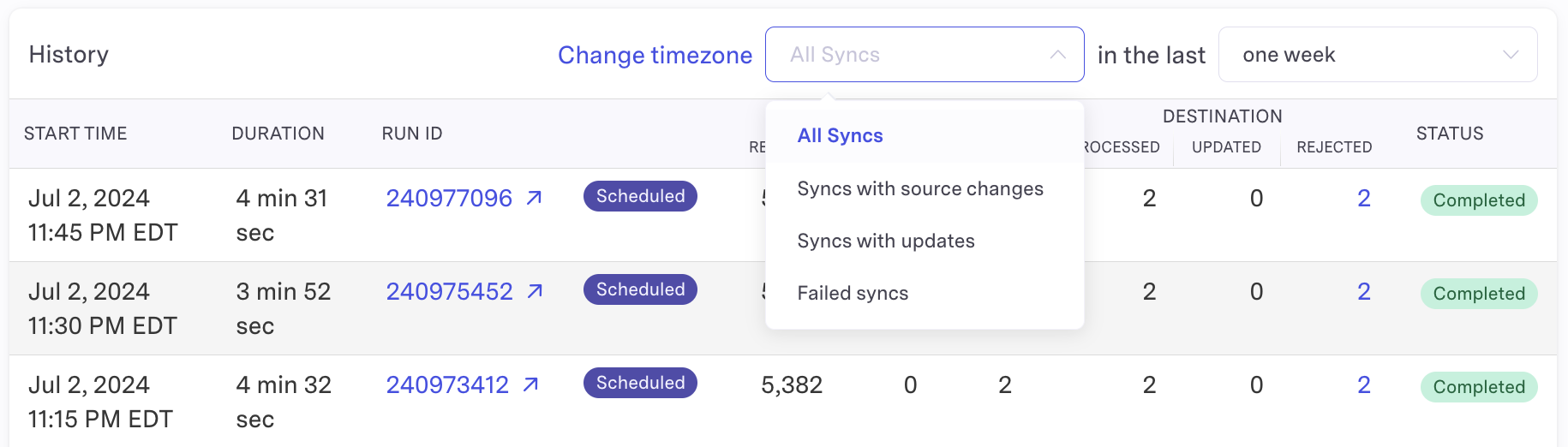The width and height of the screenshot is (1568, 447).
Task: View rejected count for 11:45 PM run
Action: pyautogui.click(x=1364, y=198)
